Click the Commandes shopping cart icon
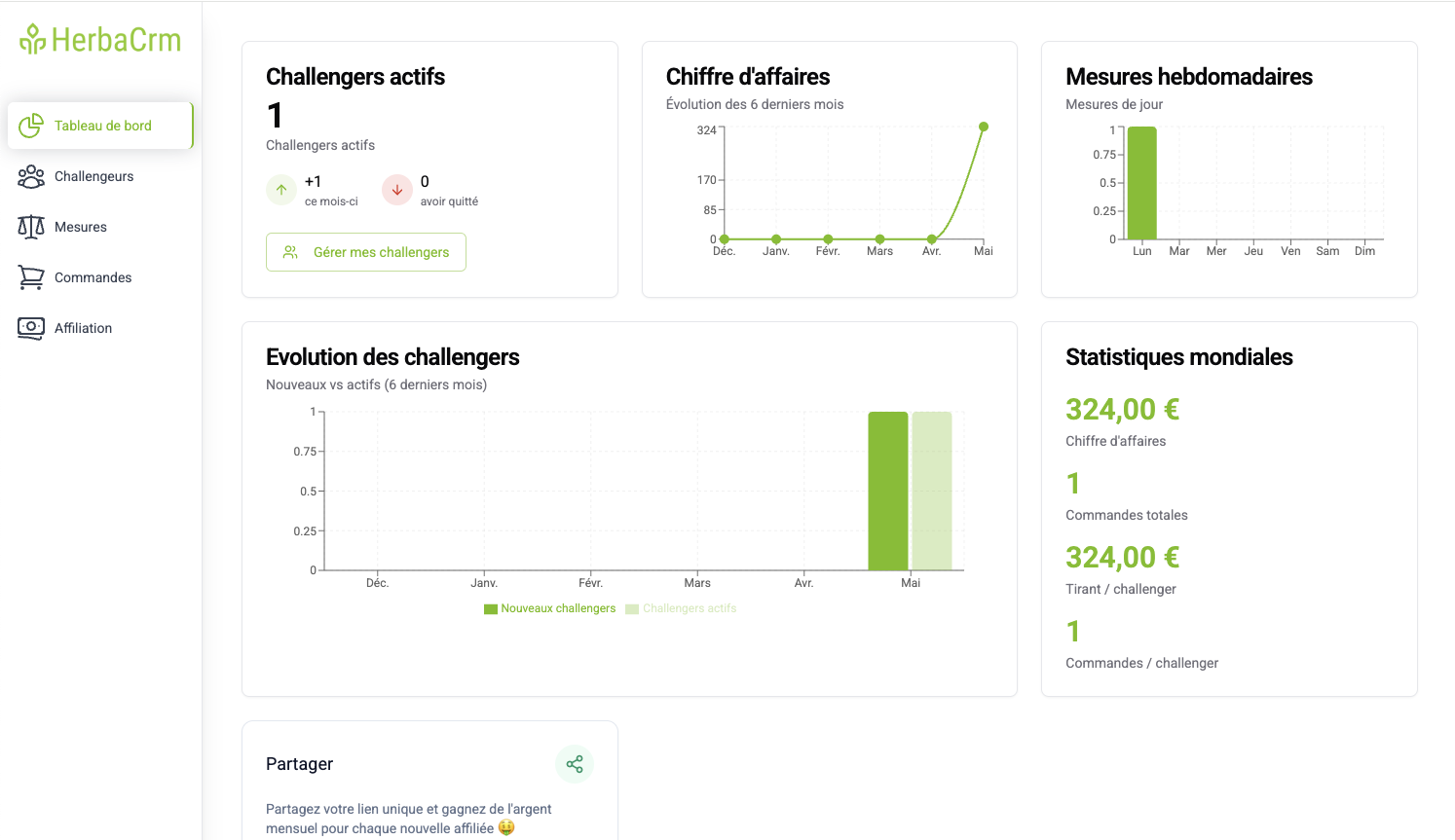1455x840 pixels. (x=31, y=277)
